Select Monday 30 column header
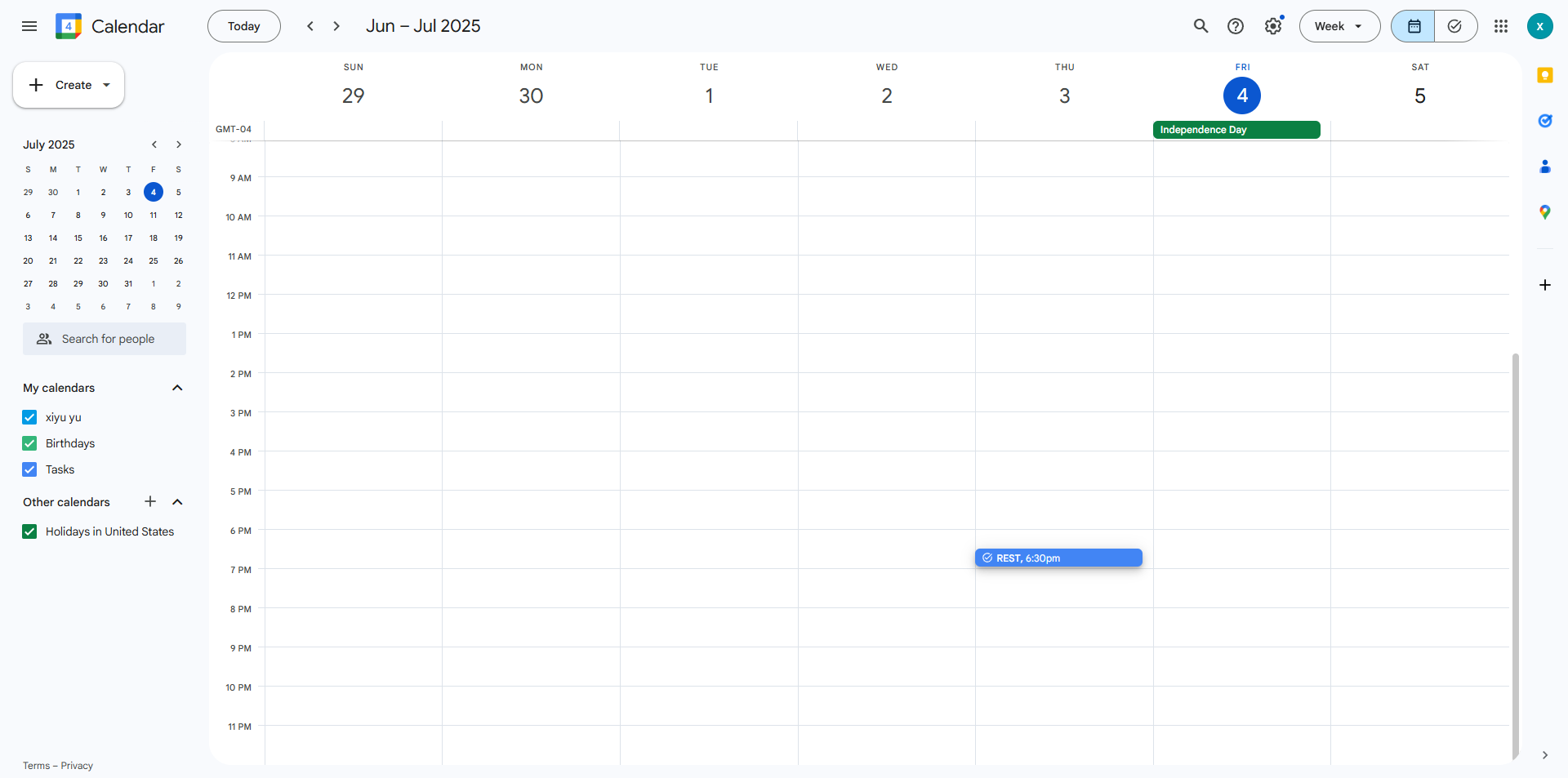This screenshot has width=1568, height=778. (531, 86)
